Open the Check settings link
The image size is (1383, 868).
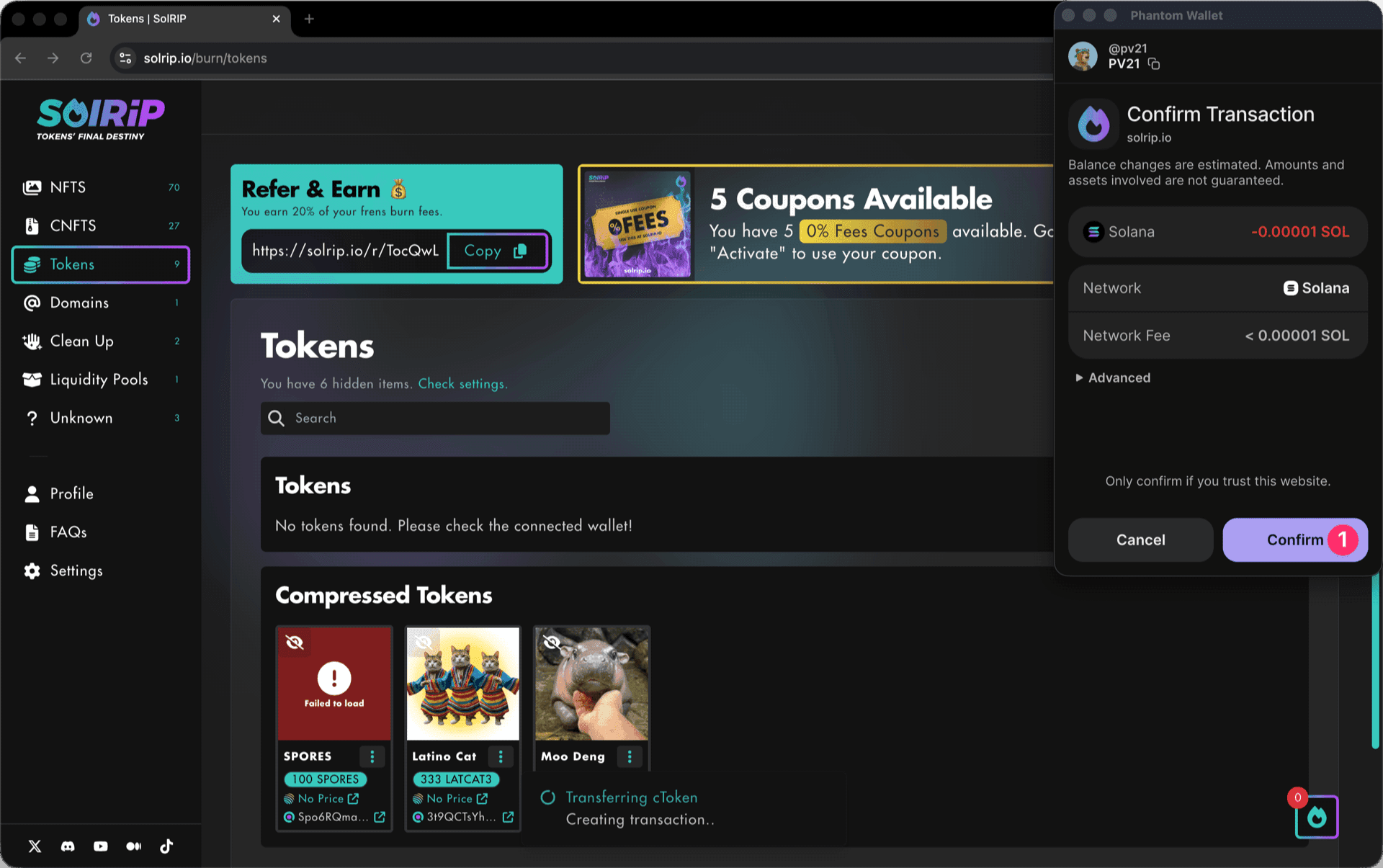point(462,384)
